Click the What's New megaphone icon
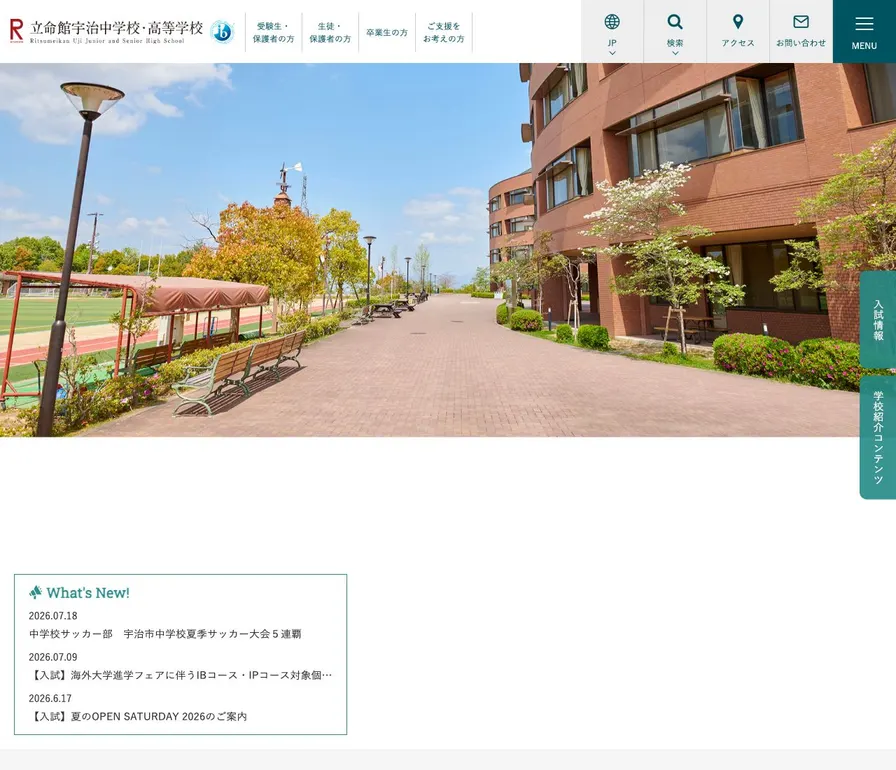This screenshot has height=770, width=896. [35, 592]
